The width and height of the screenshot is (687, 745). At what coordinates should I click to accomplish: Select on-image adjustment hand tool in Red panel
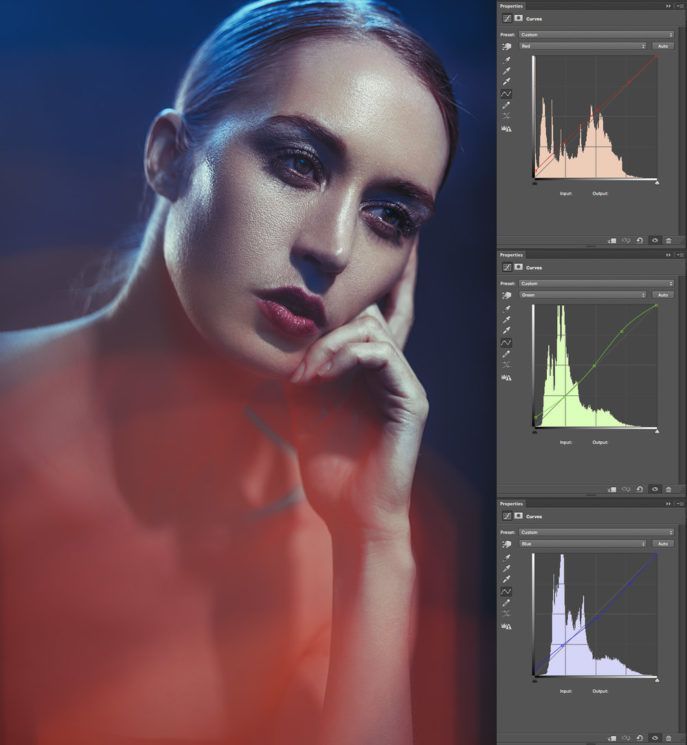506,47
